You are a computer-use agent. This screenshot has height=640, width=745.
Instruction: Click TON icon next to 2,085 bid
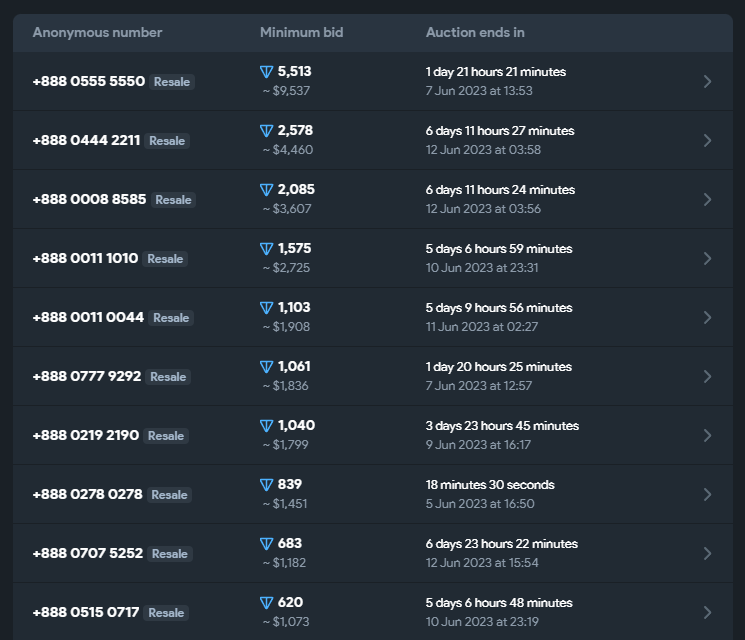(x=267, y=190)
